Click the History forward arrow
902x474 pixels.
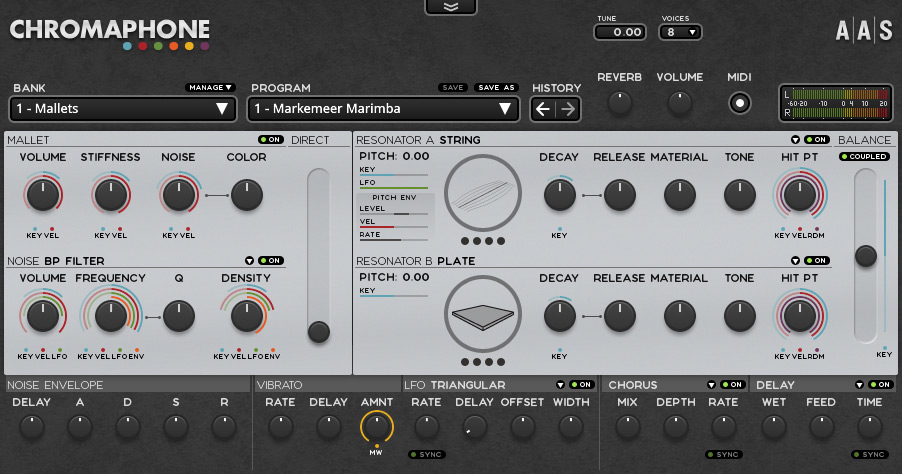[x=567, y=109]
